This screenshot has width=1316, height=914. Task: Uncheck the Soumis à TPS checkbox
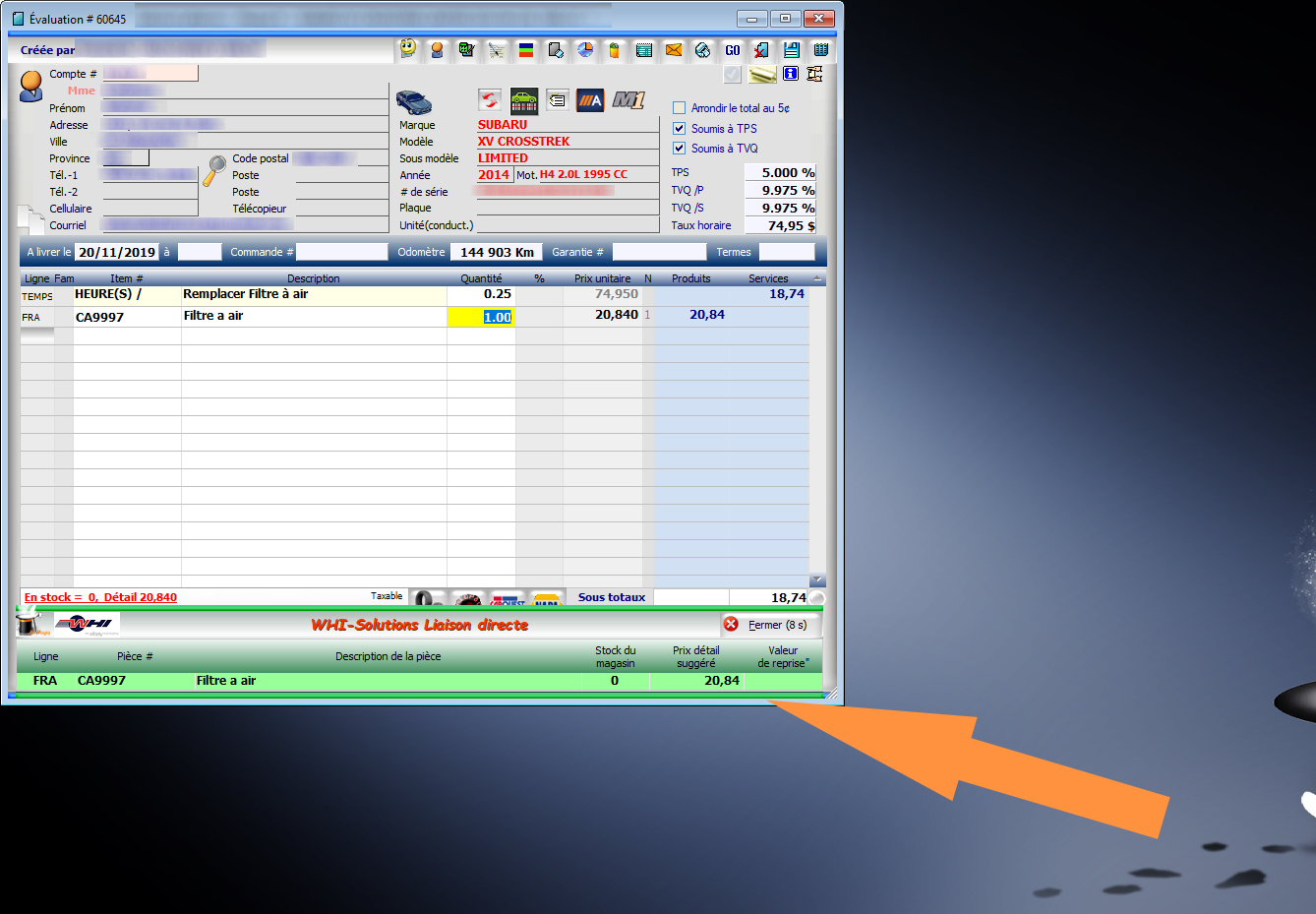(x=679, y=129)
